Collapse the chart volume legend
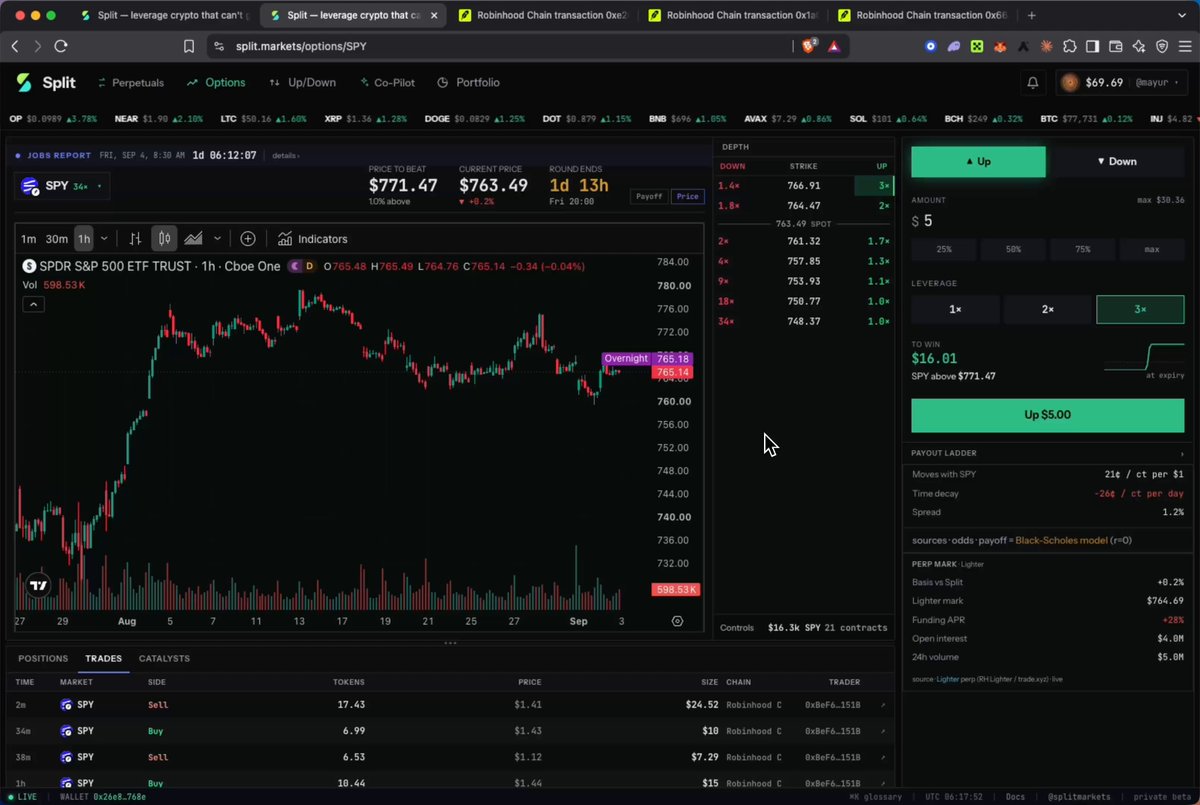The width and height of the screenshot is (1200, 805). (x=33, y=304)
